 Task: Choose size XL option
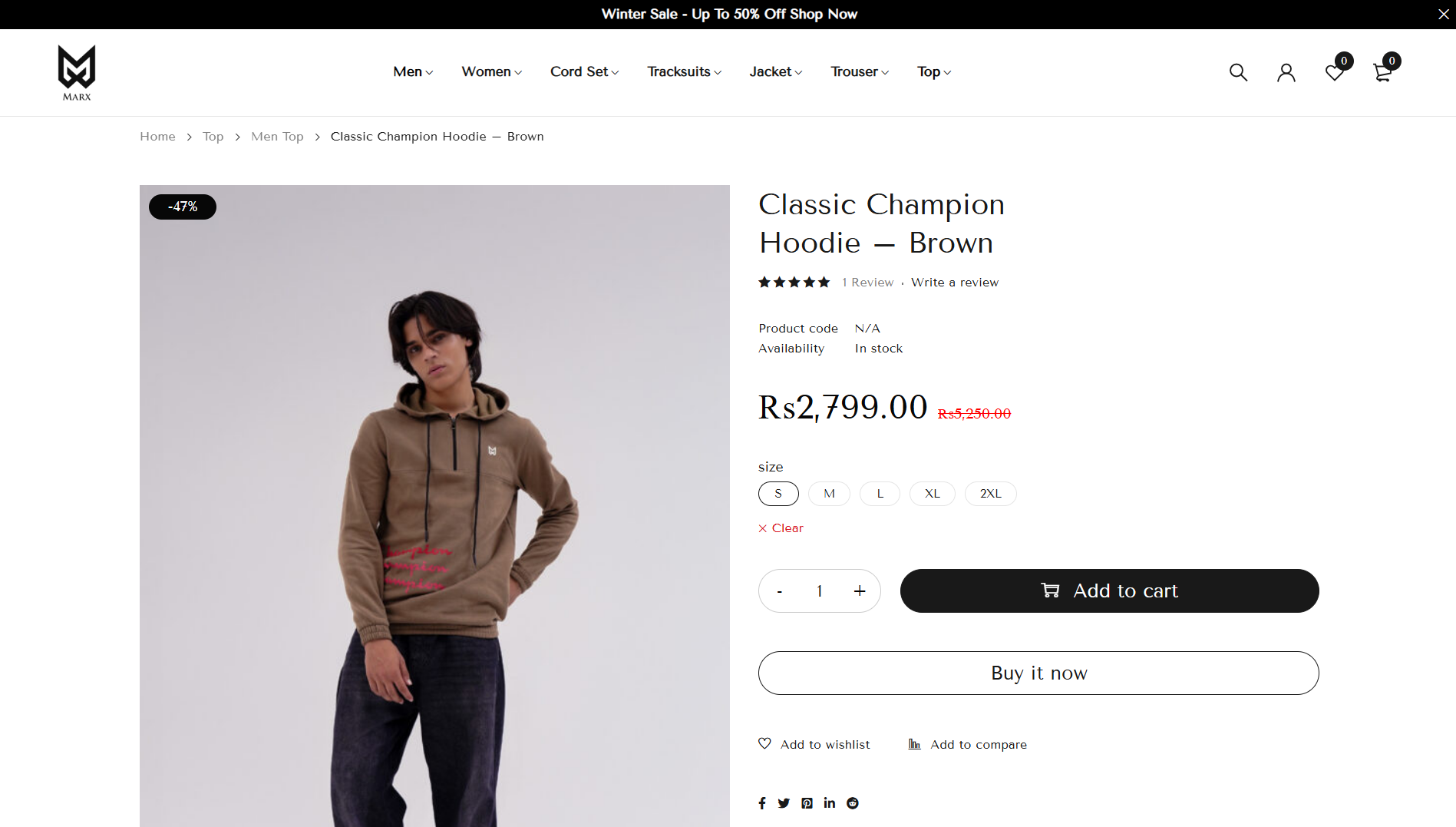pyautogui.click(x=932, y=494)
